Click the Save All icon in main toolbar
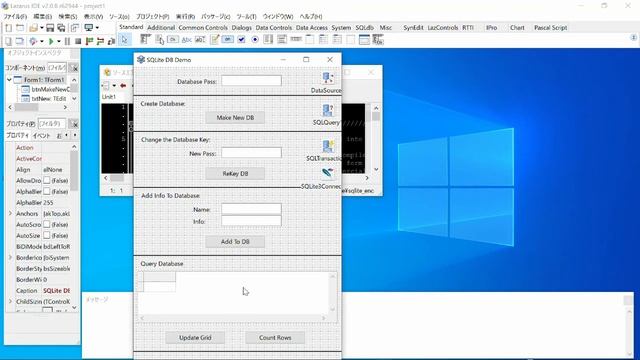Screen dimensions: 640x360 coord(61,28)
